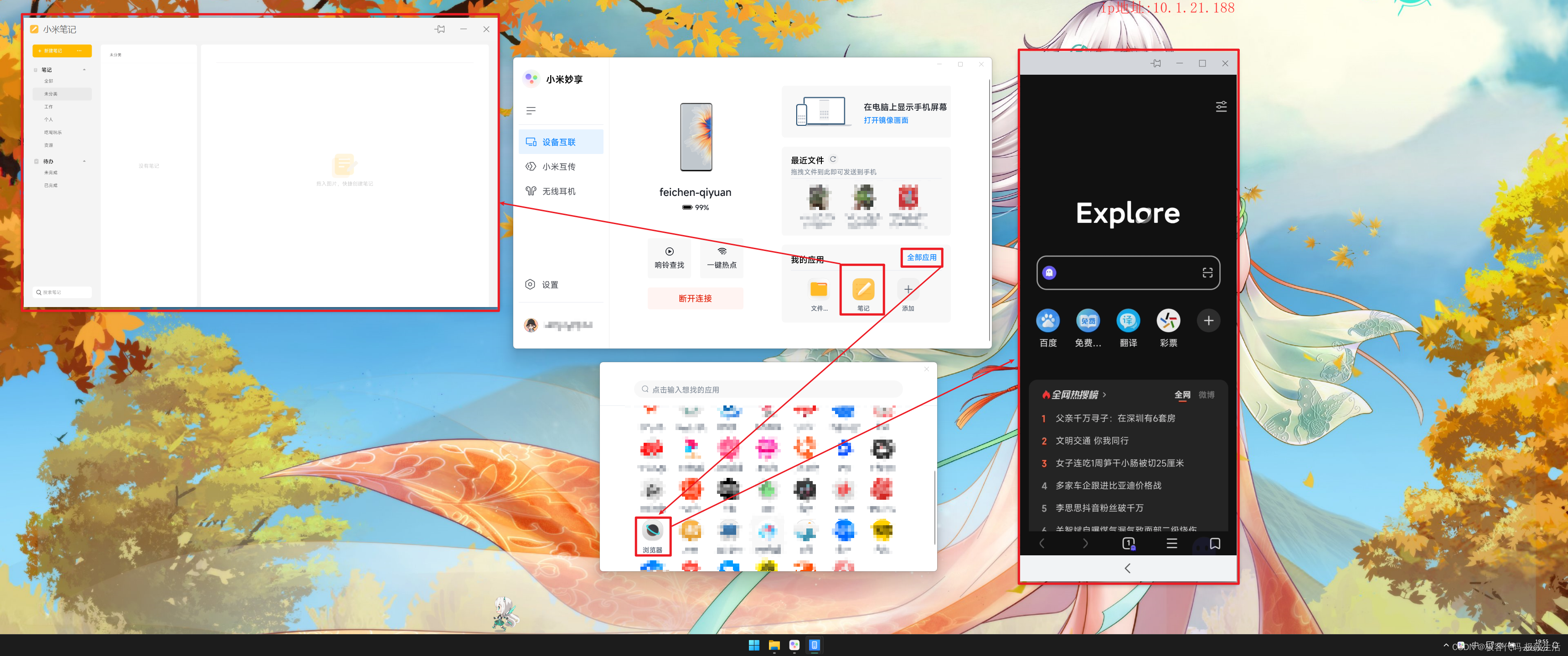Click the 响铃查找 button
This screenshot has width=1568, height=656.
(669, 258)
